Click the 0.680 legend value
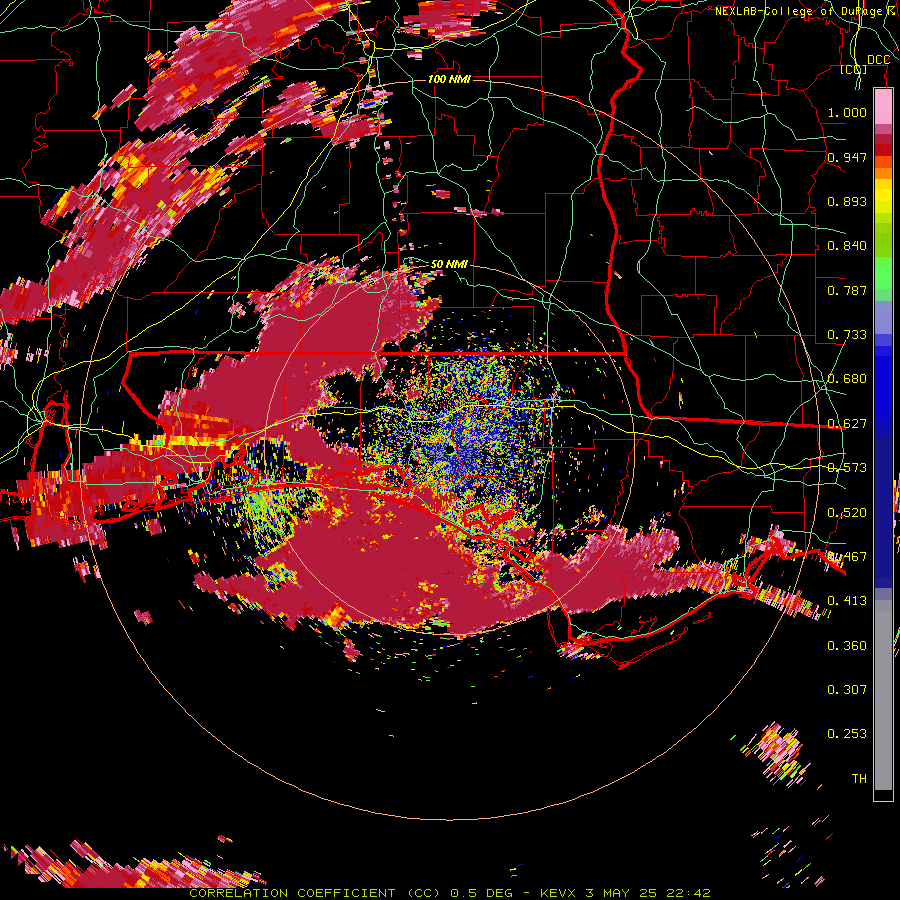This screenshot has height=900, width=900. (847, 379)
